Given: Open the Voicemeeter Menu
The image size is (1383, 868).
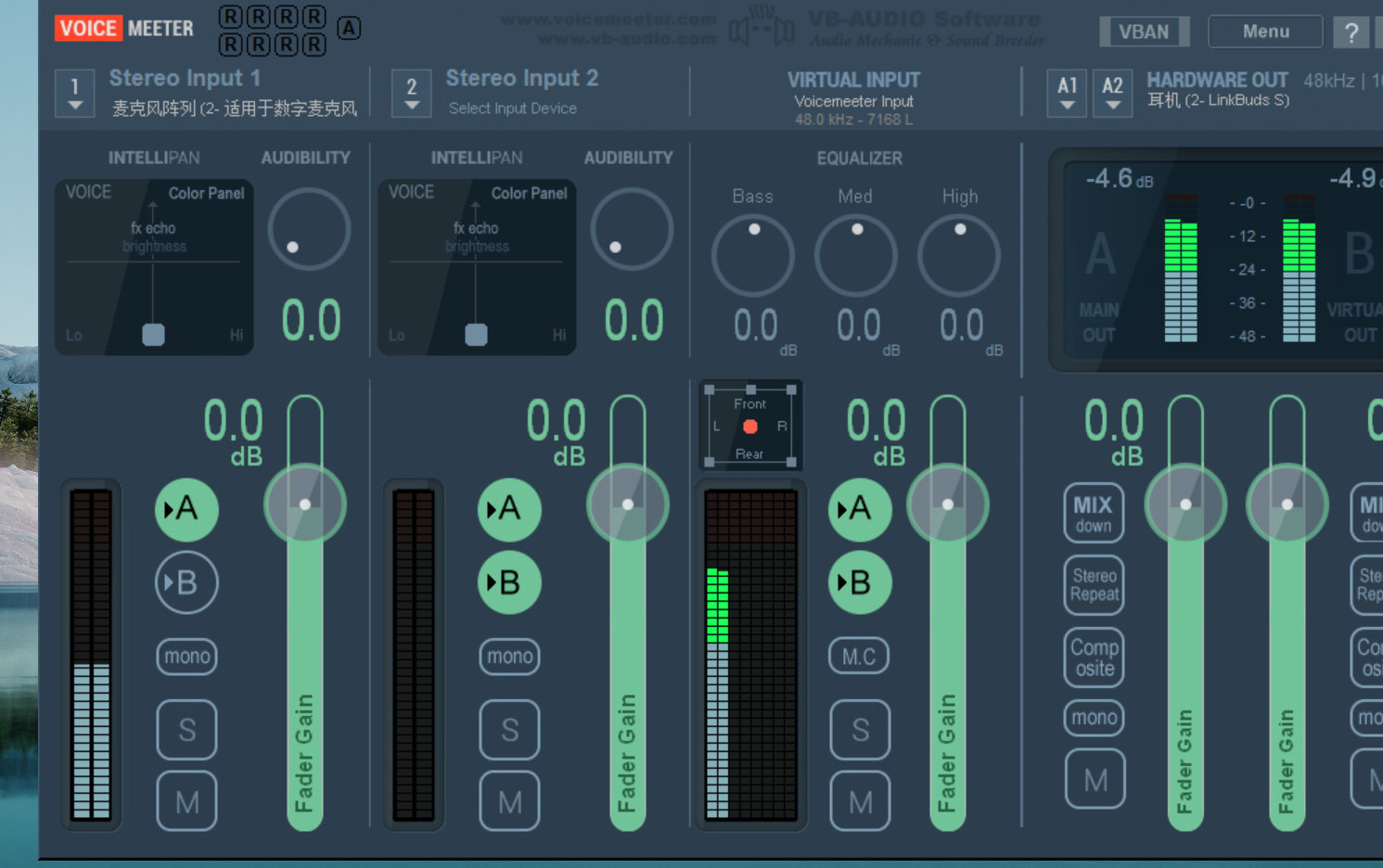Looking at the screenshot, I should click(1265, 32).
